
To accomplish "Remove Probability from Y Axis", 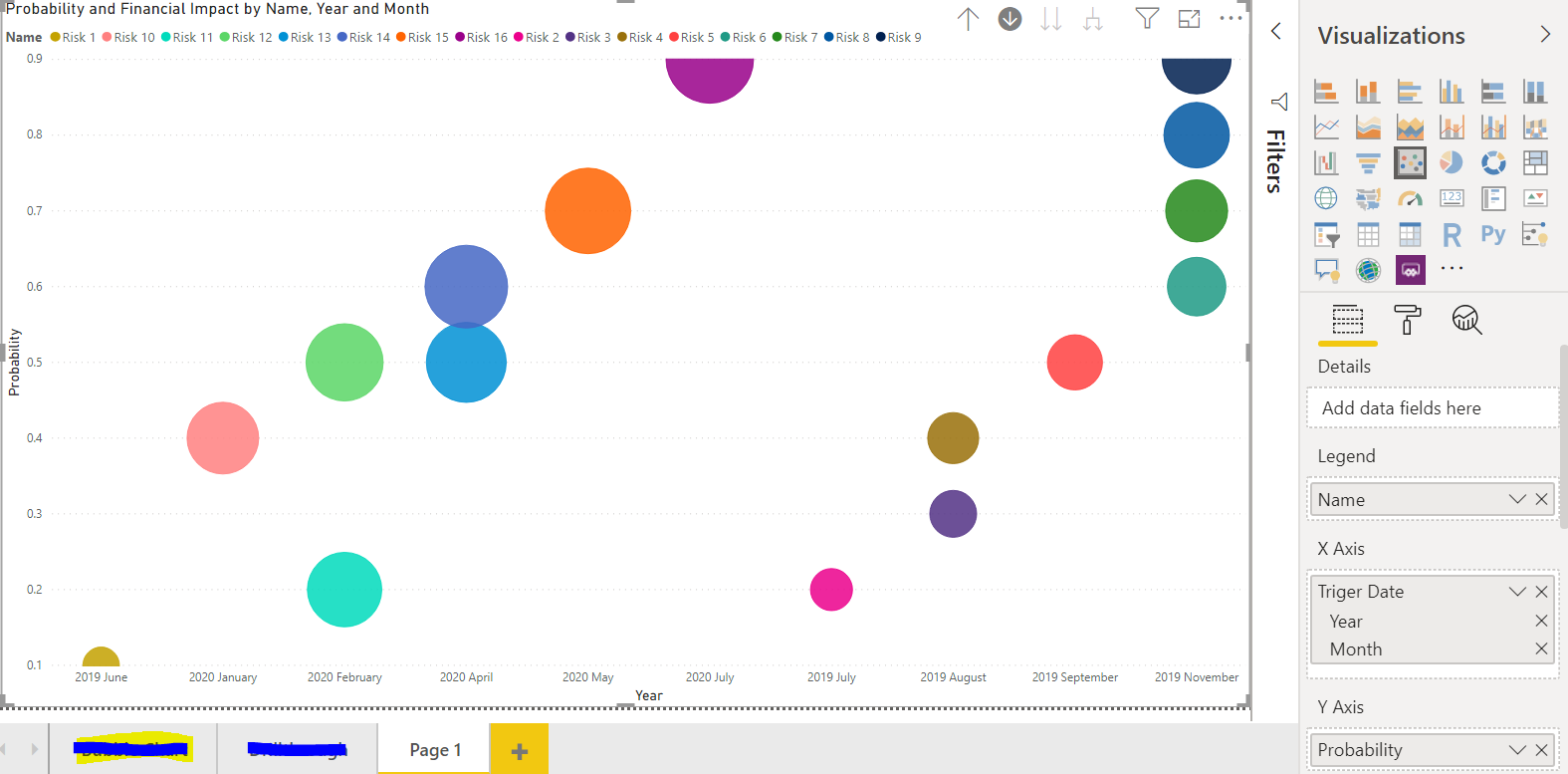I will click(x=1541, y=749).
